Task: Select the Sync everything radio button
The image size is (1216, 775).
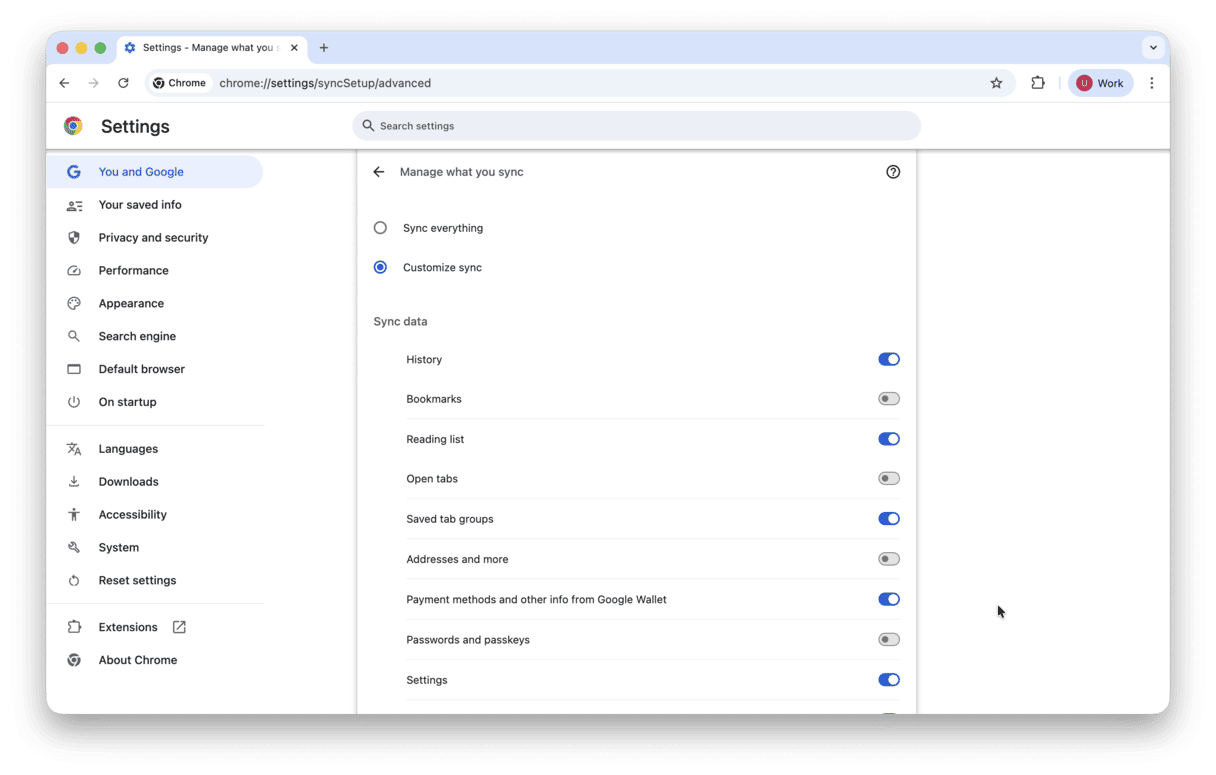Action: (380, 227)
